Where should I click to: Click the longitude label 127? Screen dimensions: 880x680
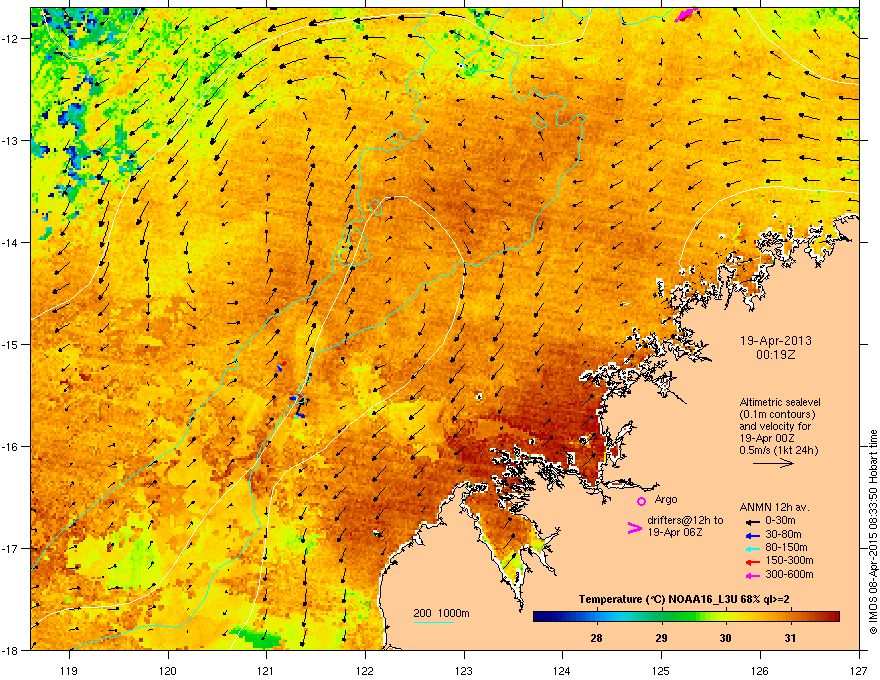pos(859,670)
